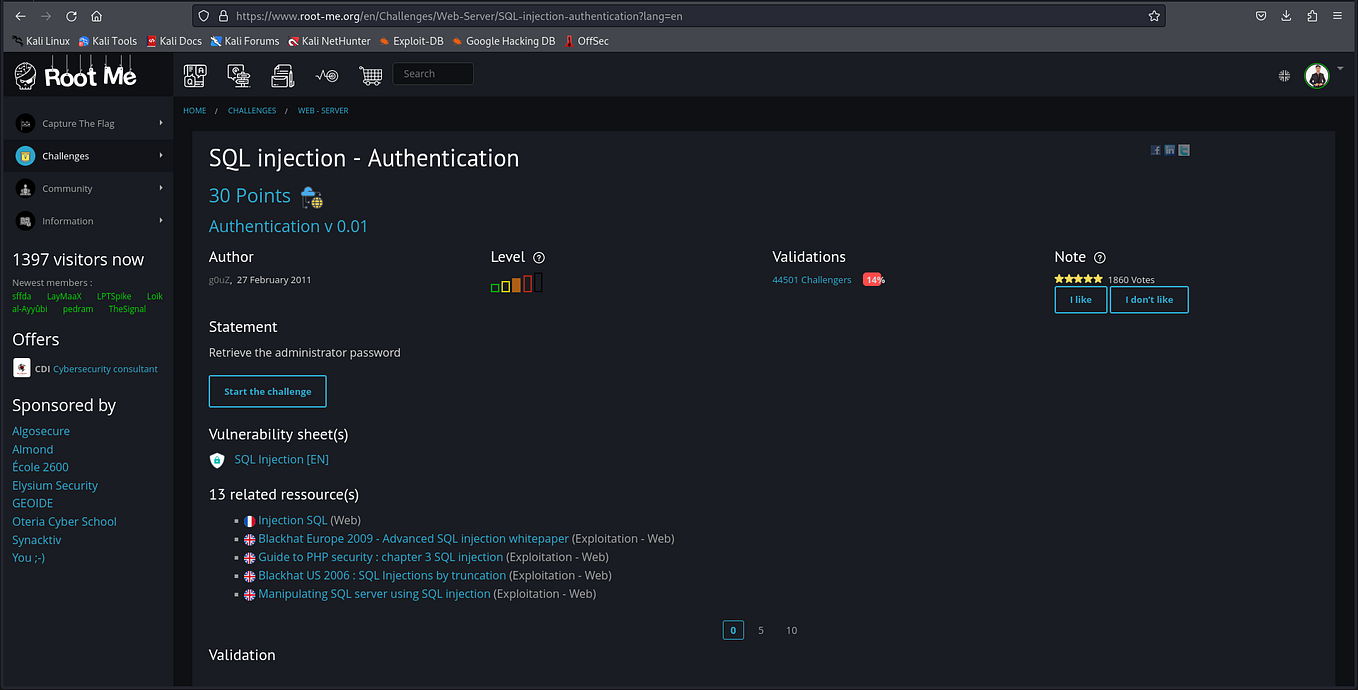Click the shopping cart icon
The image size is (1358, 690).
click(x=371, y=74)
